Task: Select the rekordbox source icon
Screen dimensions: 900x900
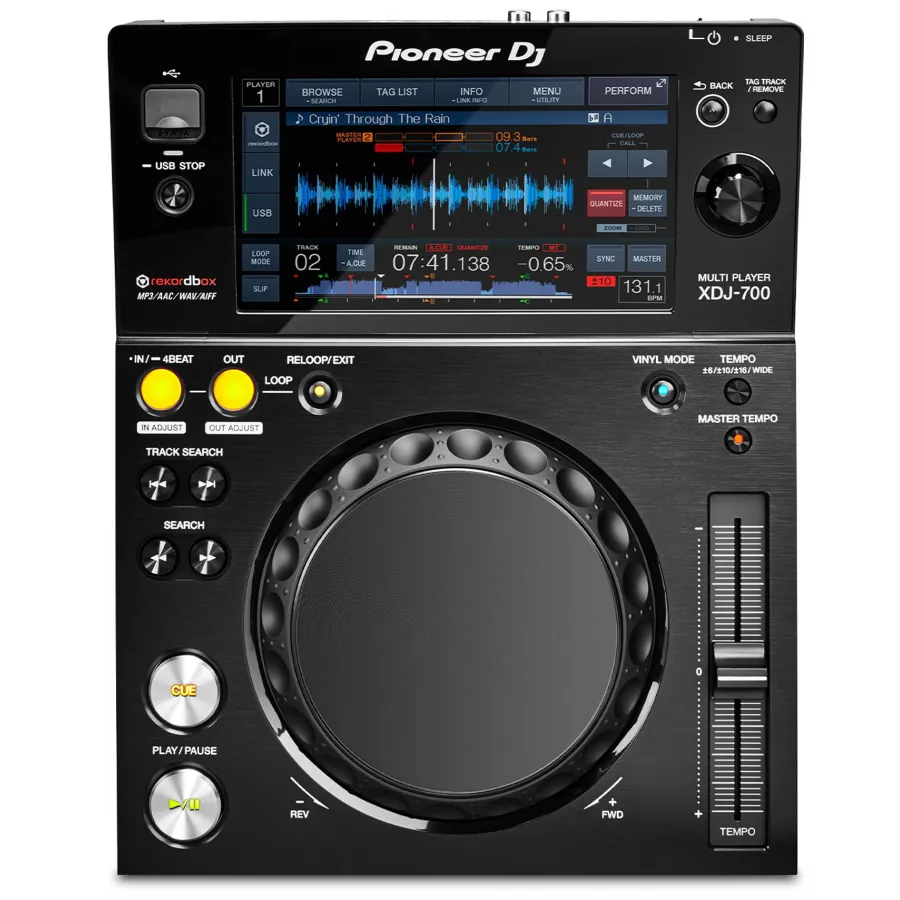Action: pyautogui.click(x=262, y=133)
